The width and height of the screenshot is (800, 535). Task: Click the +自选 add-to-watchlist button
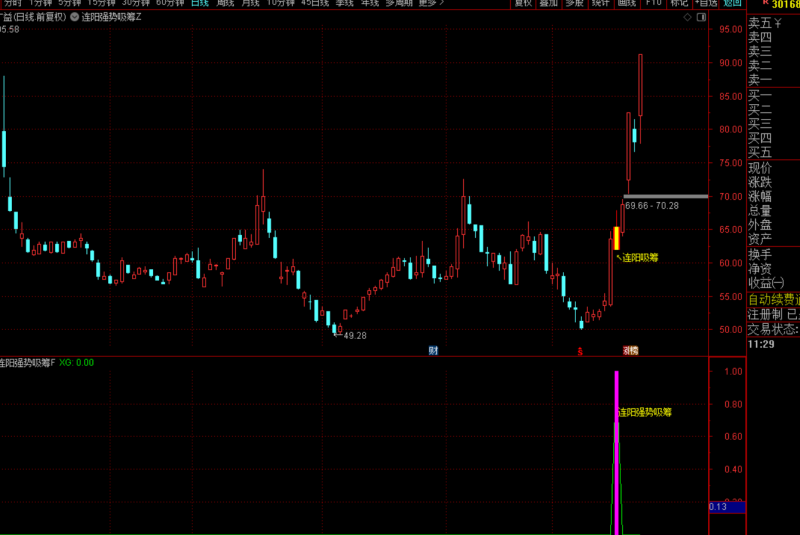click(706, 3)
